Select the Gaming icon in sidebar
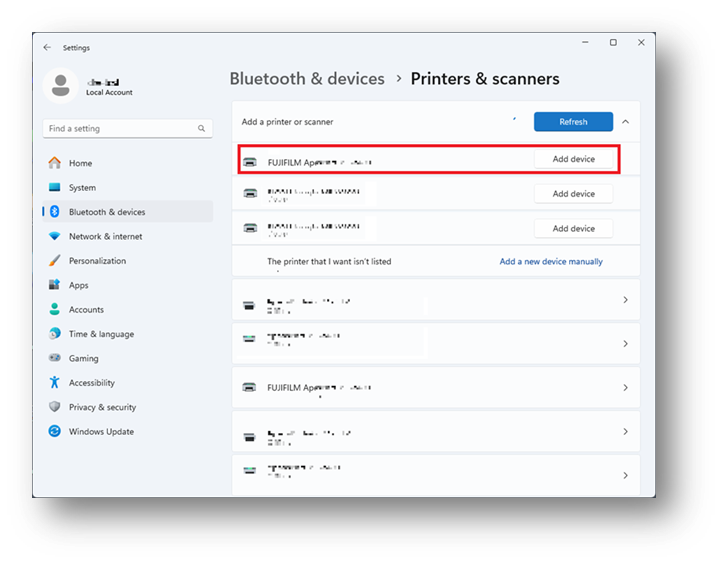This screenshot has height=563, width=721. click(x=54, y=358)
